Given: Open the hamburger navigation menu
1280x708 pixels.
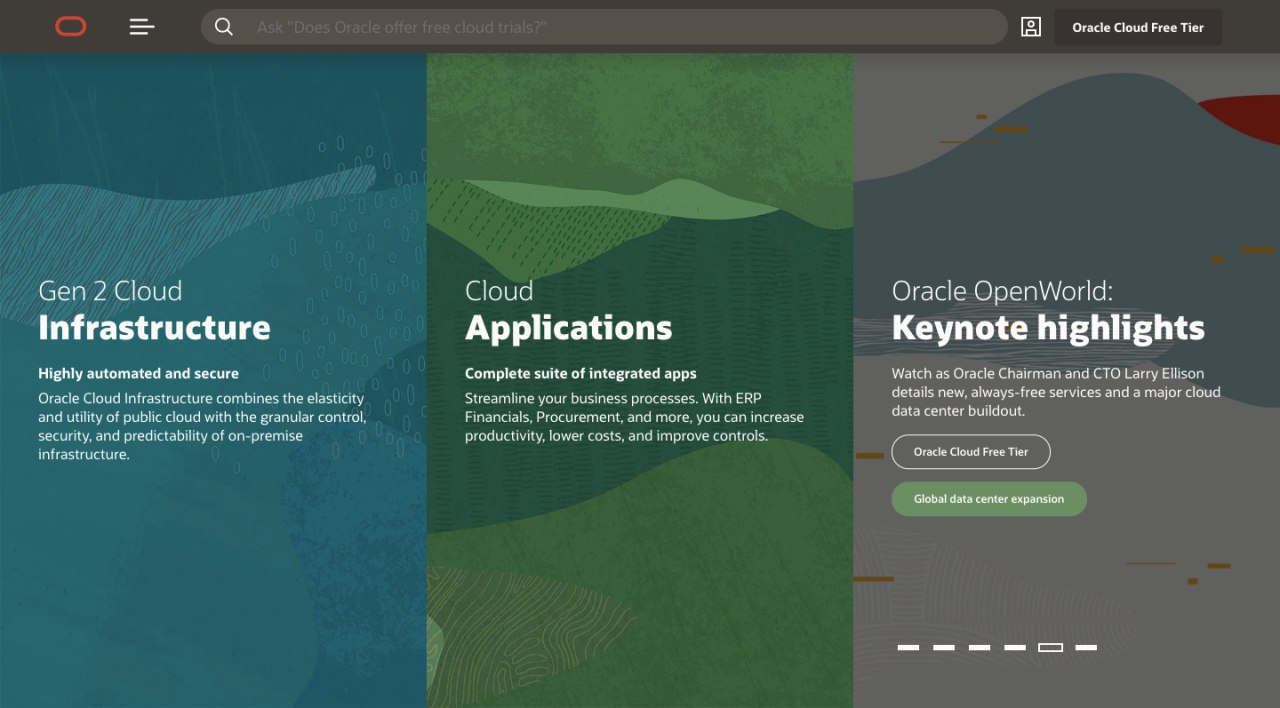Looking at the screenshot, I should tap(142, 27).
